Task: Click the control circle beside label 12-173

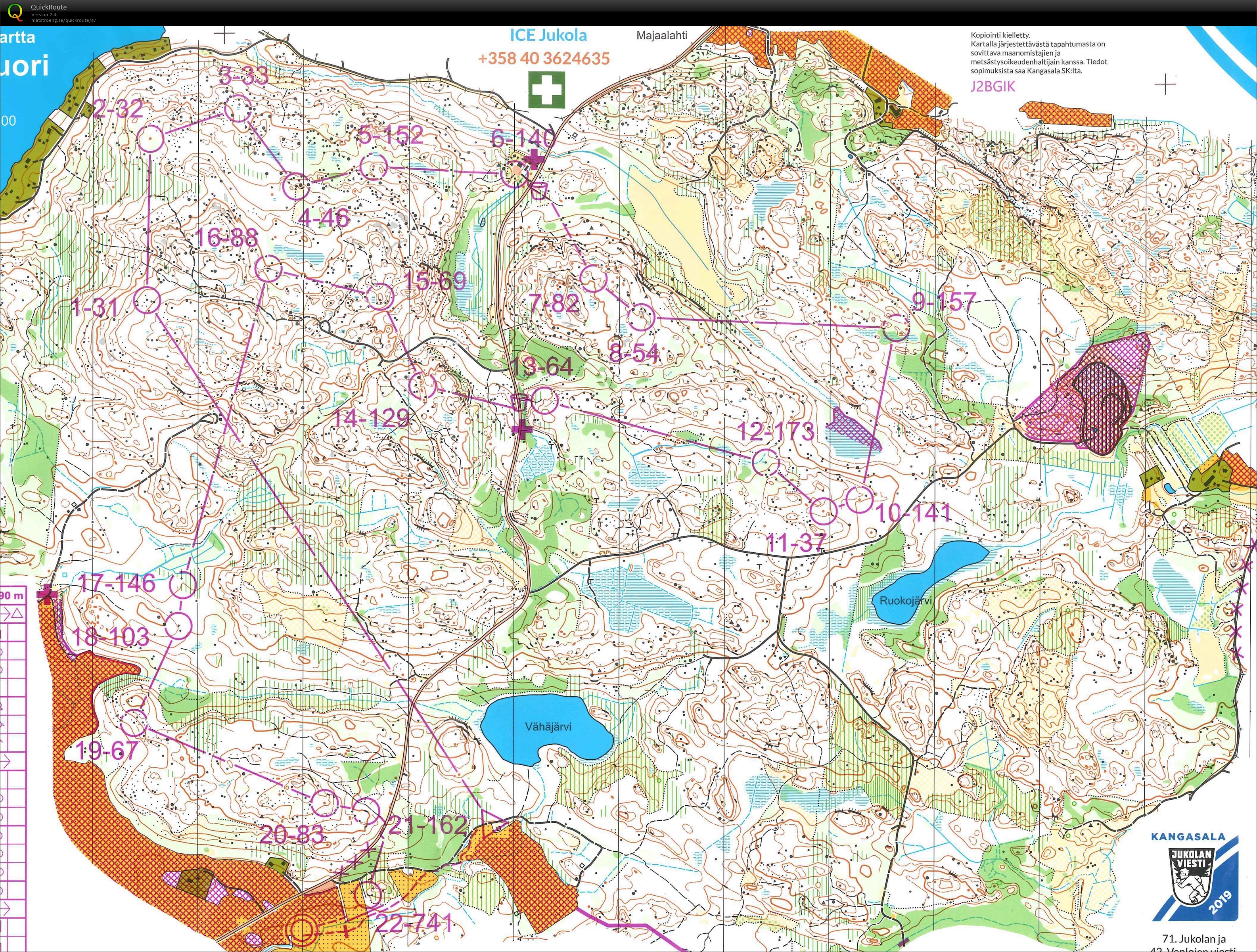Action: 765,462
